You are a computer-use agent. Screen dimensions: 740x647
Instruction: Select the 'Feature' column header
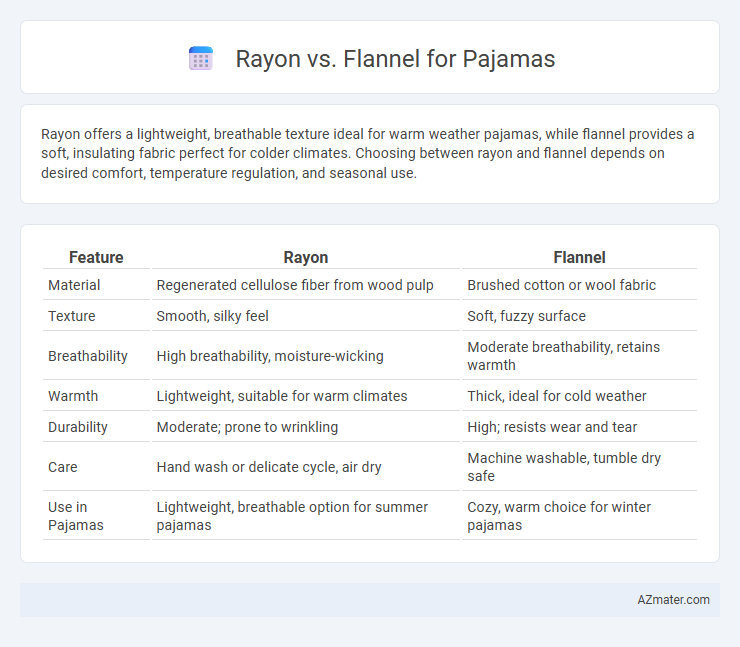96,257
